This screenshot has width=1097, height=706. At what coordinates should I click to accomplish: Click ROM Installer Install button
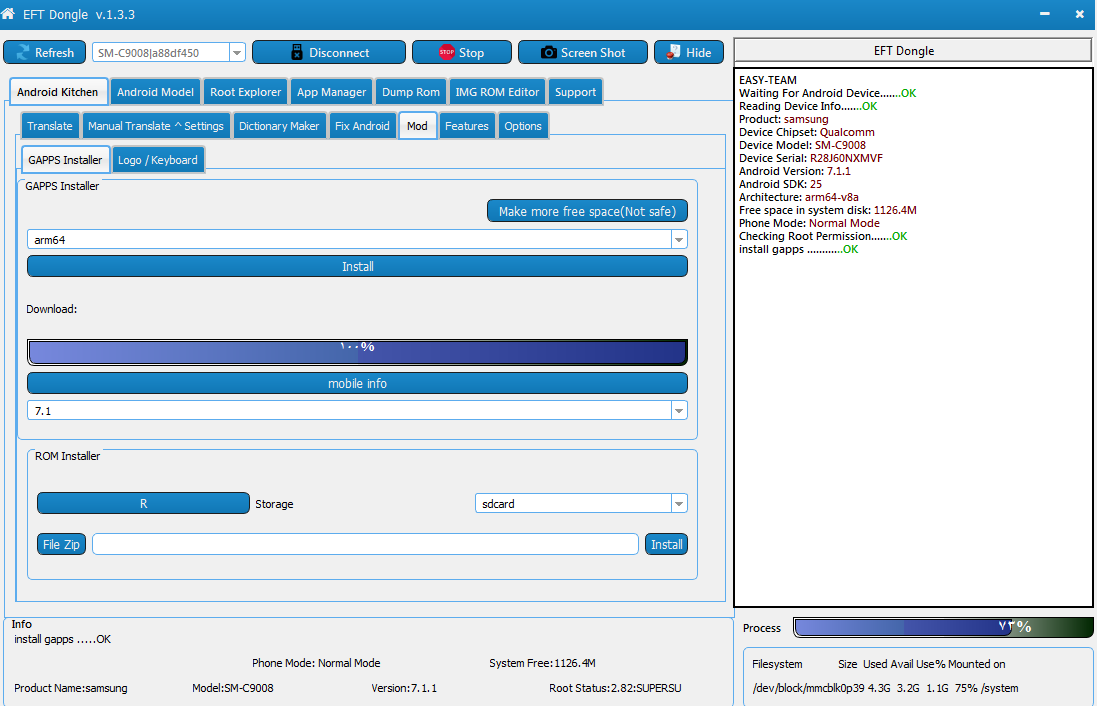tap(666, 544)
